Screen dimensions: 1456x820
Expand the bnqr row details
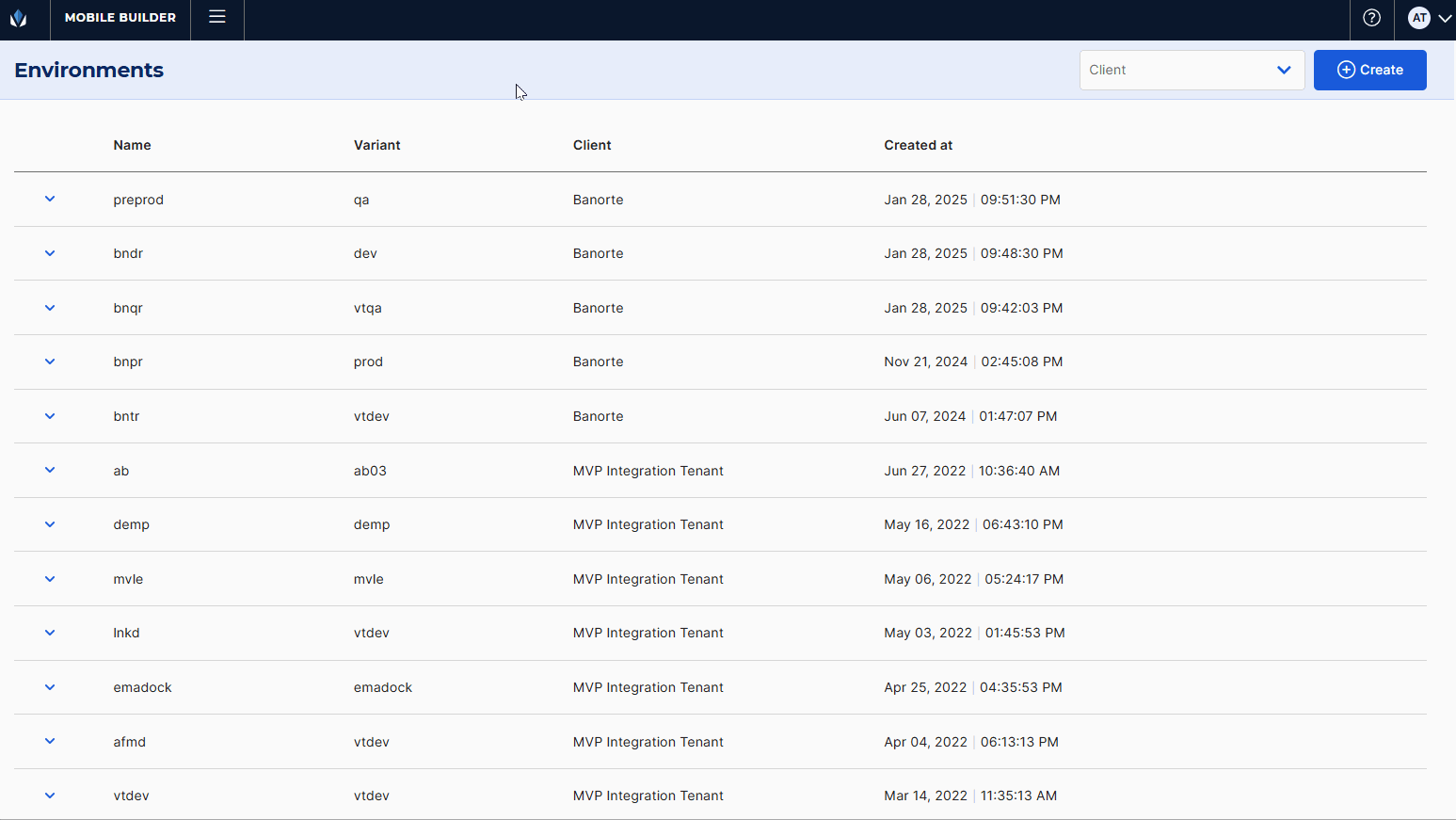pyautogui.click(x=50, y=308)
